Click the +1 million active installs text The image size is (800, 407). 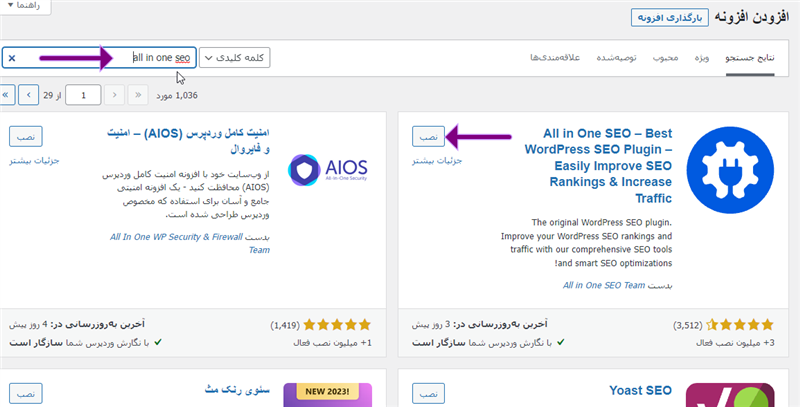click(332, 343)
